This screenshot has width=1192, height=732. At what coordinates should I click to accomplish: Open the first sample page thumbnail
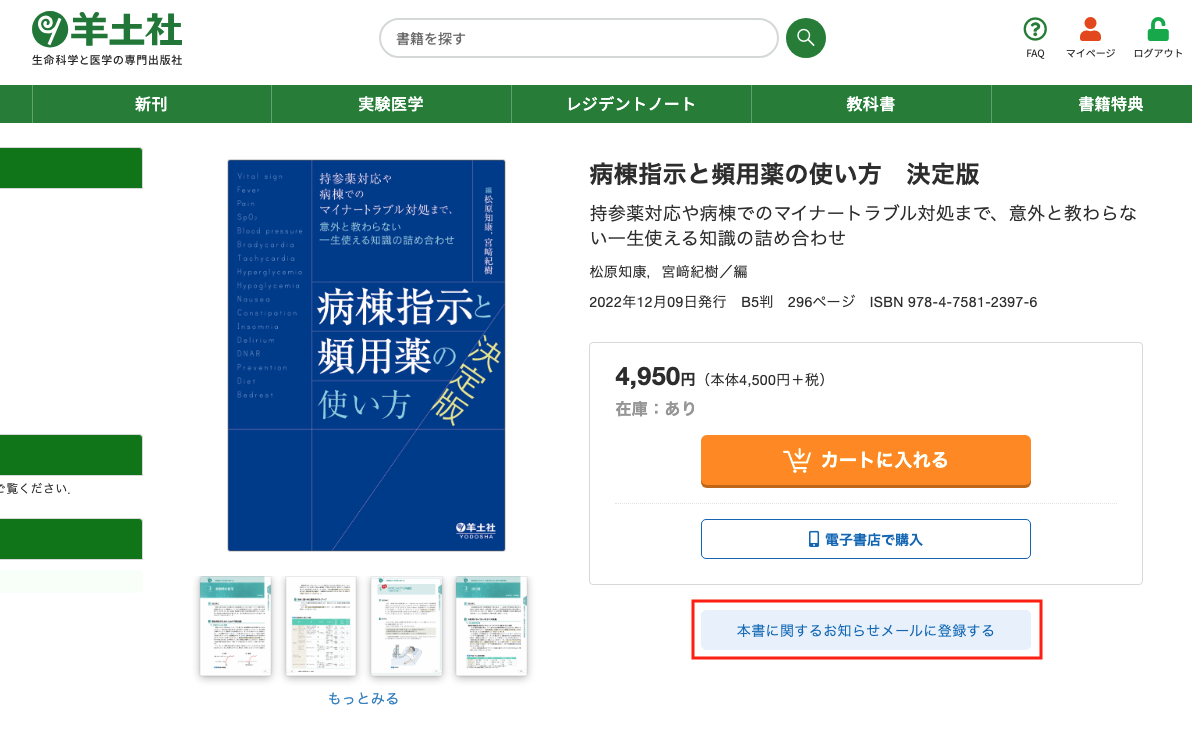tap(236, 626)
